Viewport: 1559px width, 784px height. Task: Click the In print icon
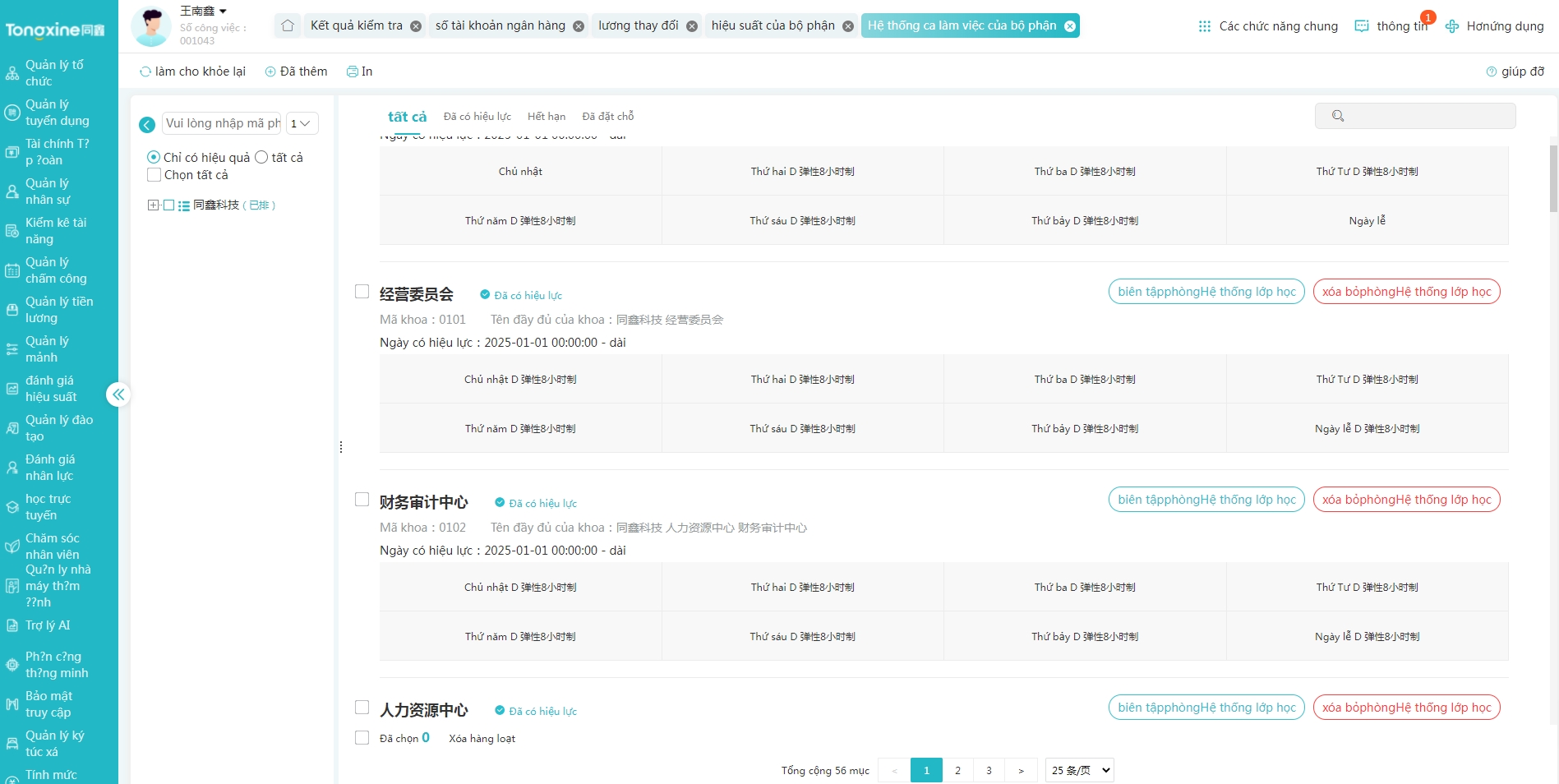click(x=359, y=71)
